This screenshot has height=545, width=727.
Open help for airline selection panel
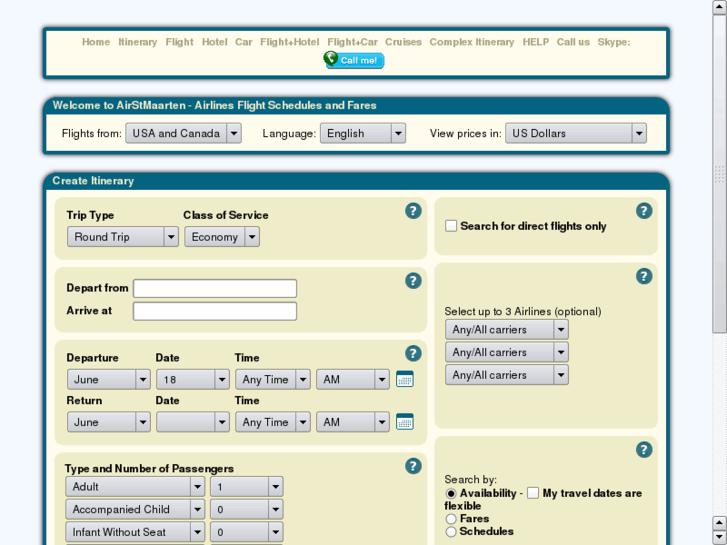pos(644,276)
